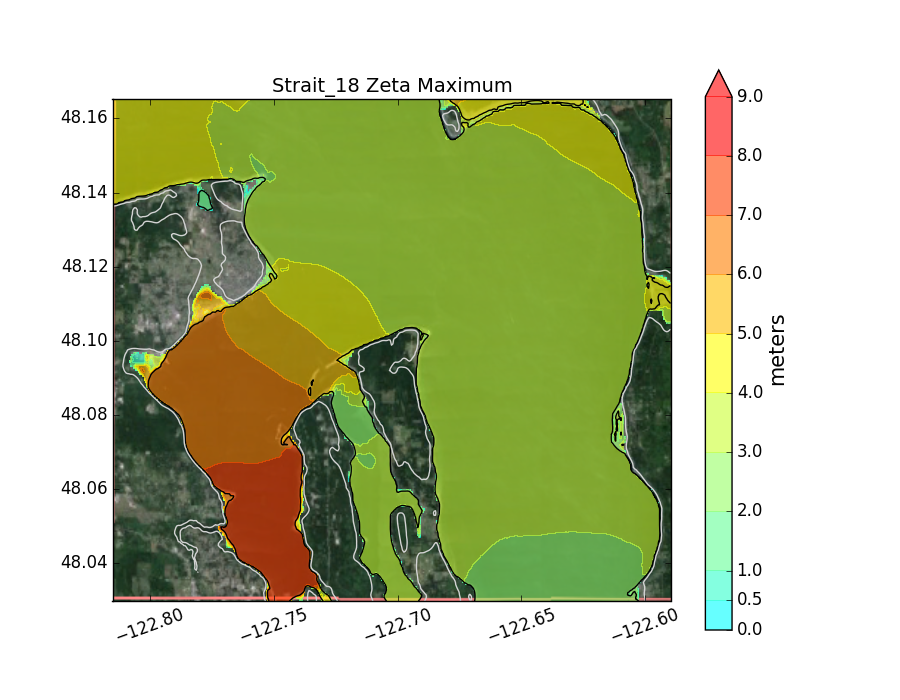Select the 5.0–6.0 light orange colorbar band
This screenshot has width=900, height=700.
719,304
